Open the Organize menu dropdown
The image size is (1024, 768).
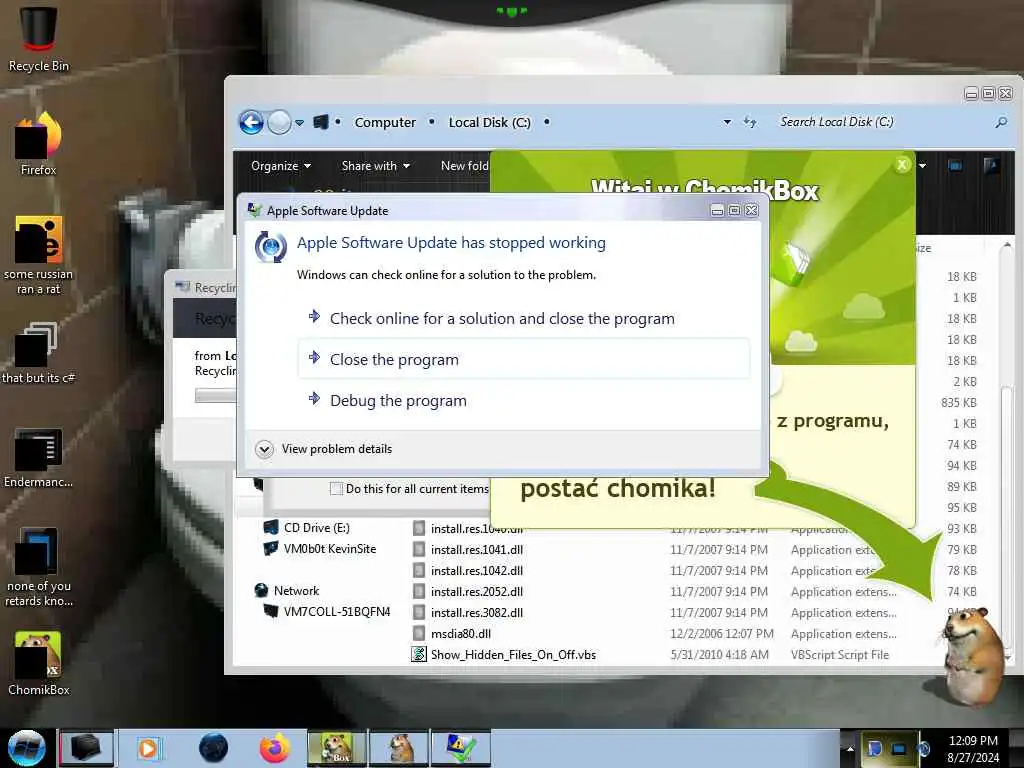pyautogui.click(x=281, y=166)
